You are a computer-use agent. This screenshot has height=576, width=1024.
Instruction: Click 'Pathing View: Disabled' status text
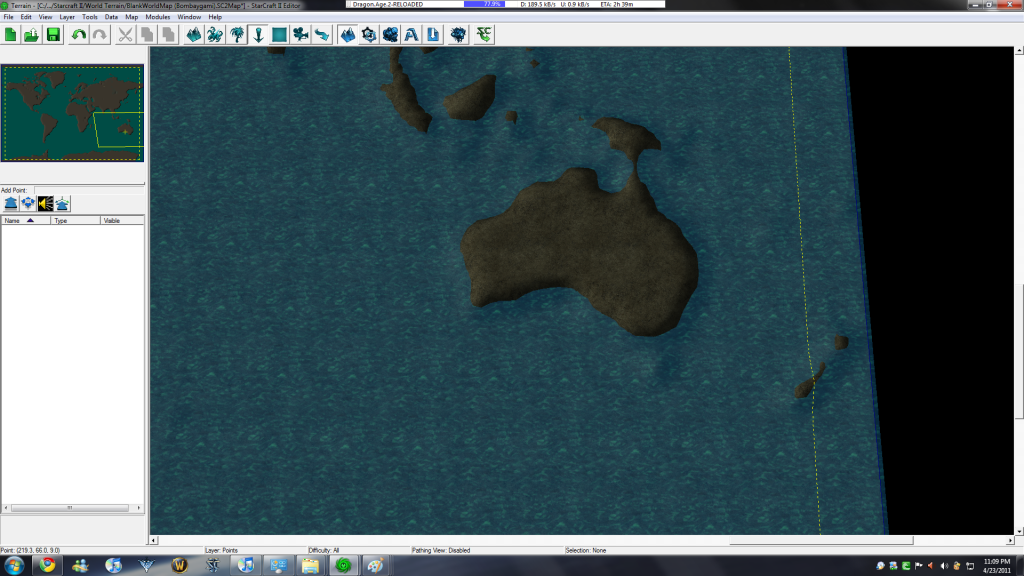[441, 551]
